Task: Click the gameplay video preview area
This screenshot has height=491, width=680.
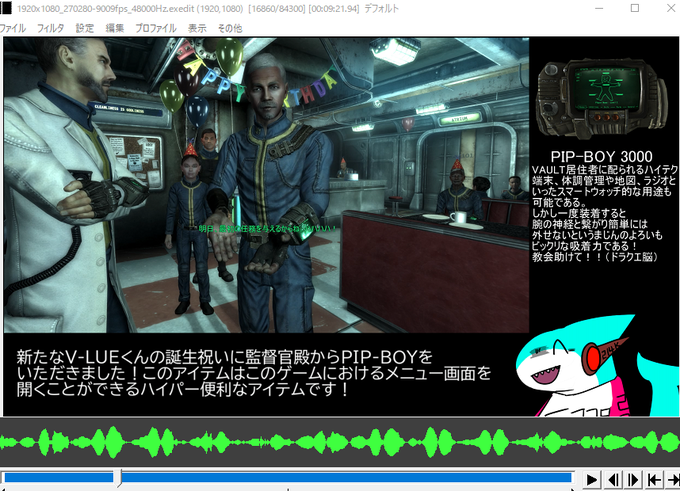Action: (266, 185)
